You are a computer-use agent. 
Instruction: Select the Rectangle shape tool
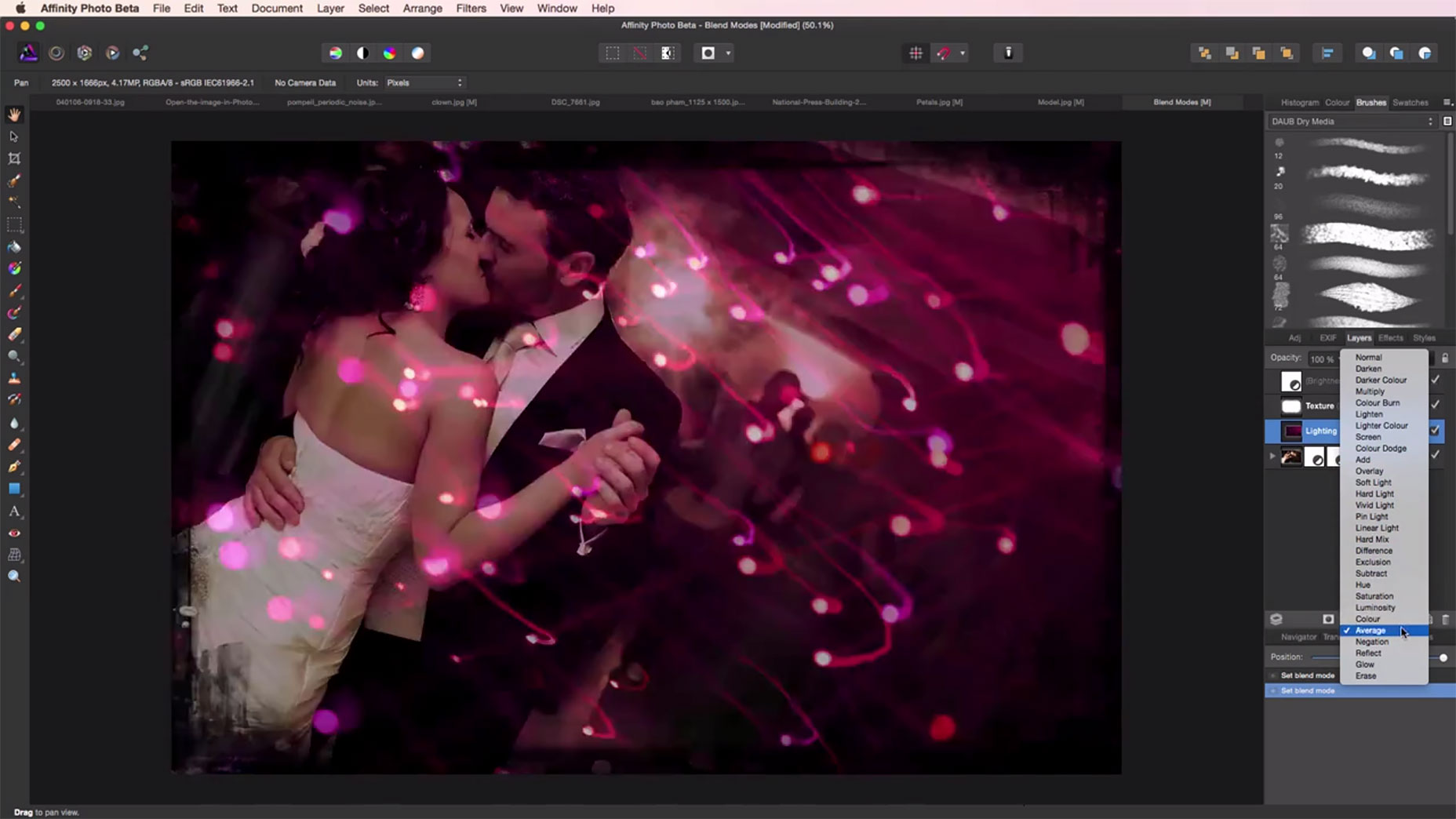[x=14, y=489]
